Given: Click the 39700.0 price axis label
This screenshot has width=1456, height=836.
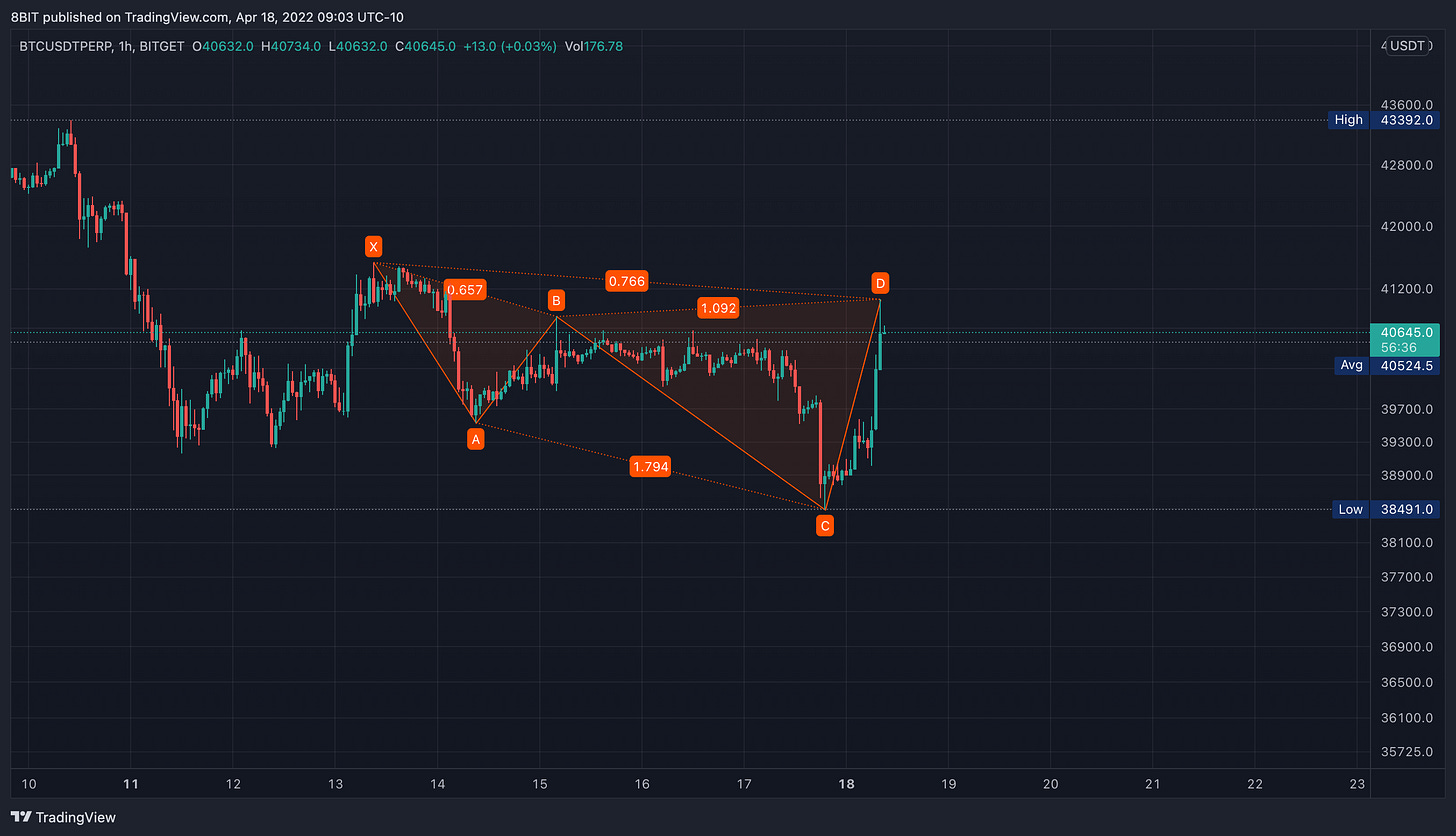Looking at the screenshot, I should 1407,409.
